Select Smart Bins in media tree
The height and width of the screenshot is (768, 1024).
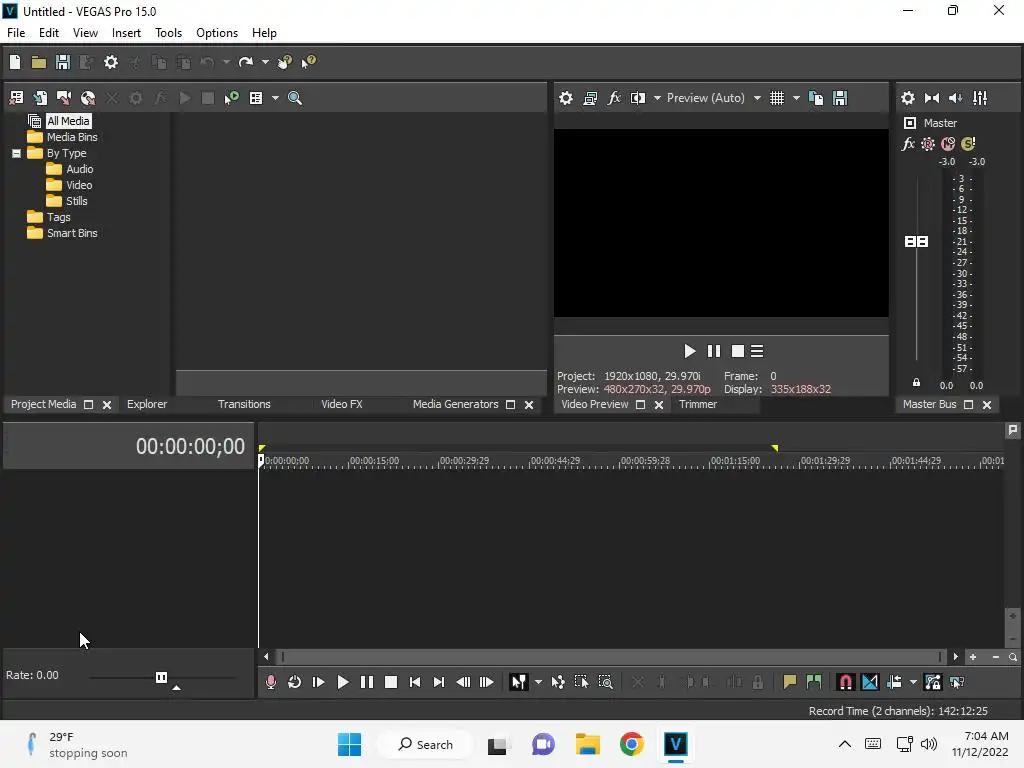72,233
